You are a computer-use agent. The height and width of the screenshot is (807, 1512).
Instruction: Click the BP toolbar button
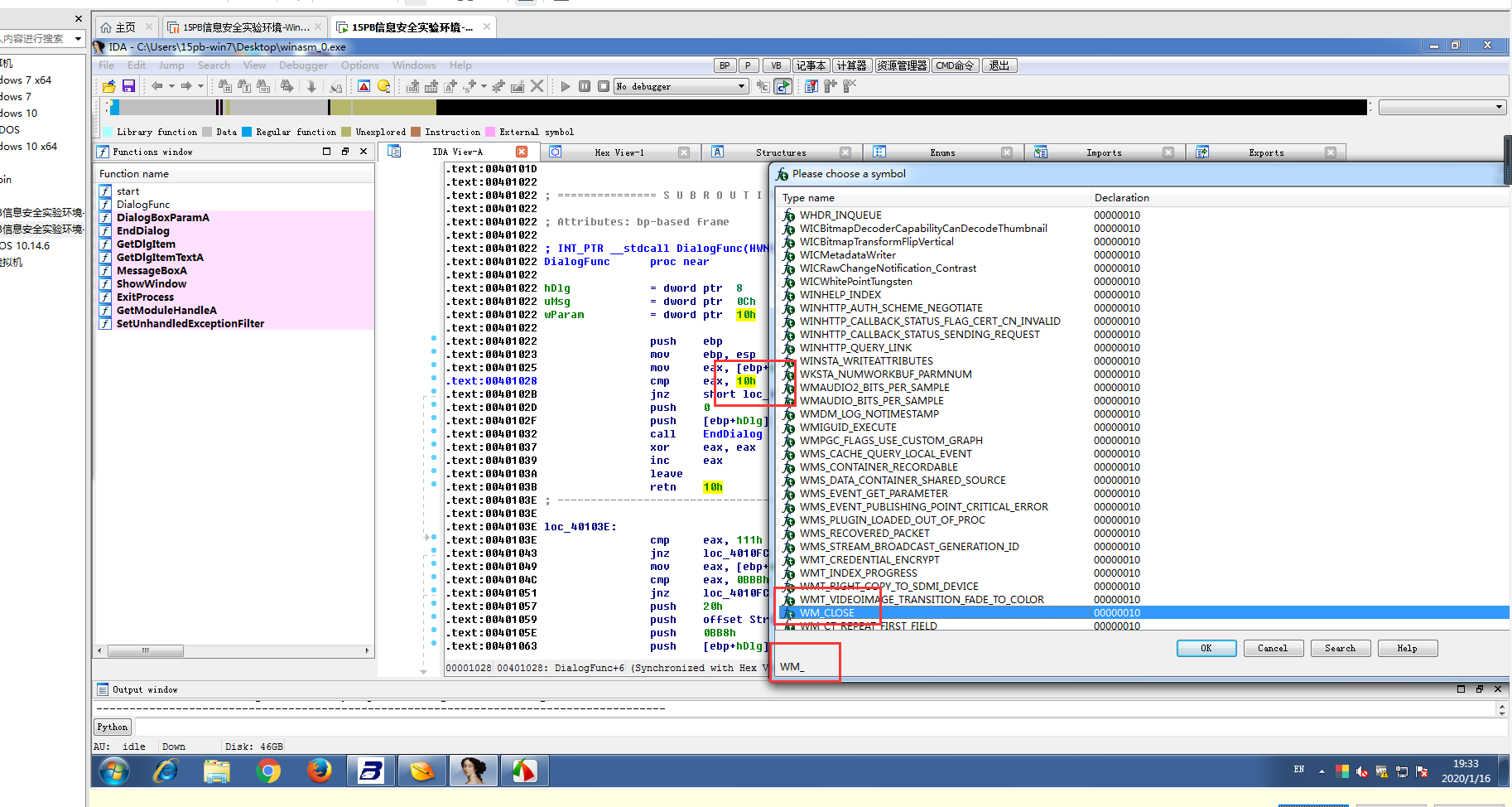(725, 65)
